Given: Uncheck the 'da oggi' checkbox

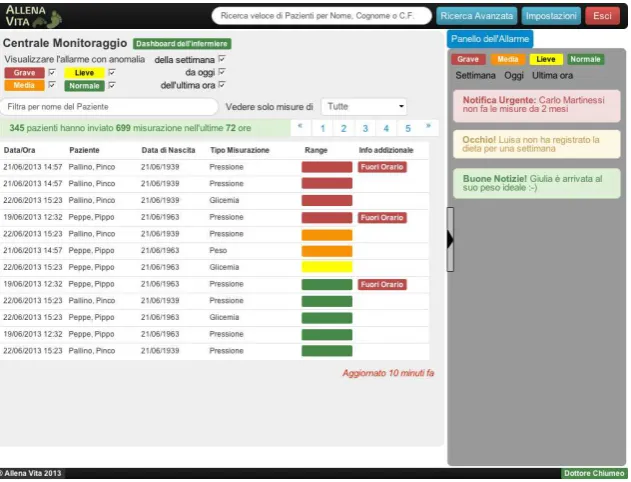Looking at the screenshot, I should coord(222,72).
